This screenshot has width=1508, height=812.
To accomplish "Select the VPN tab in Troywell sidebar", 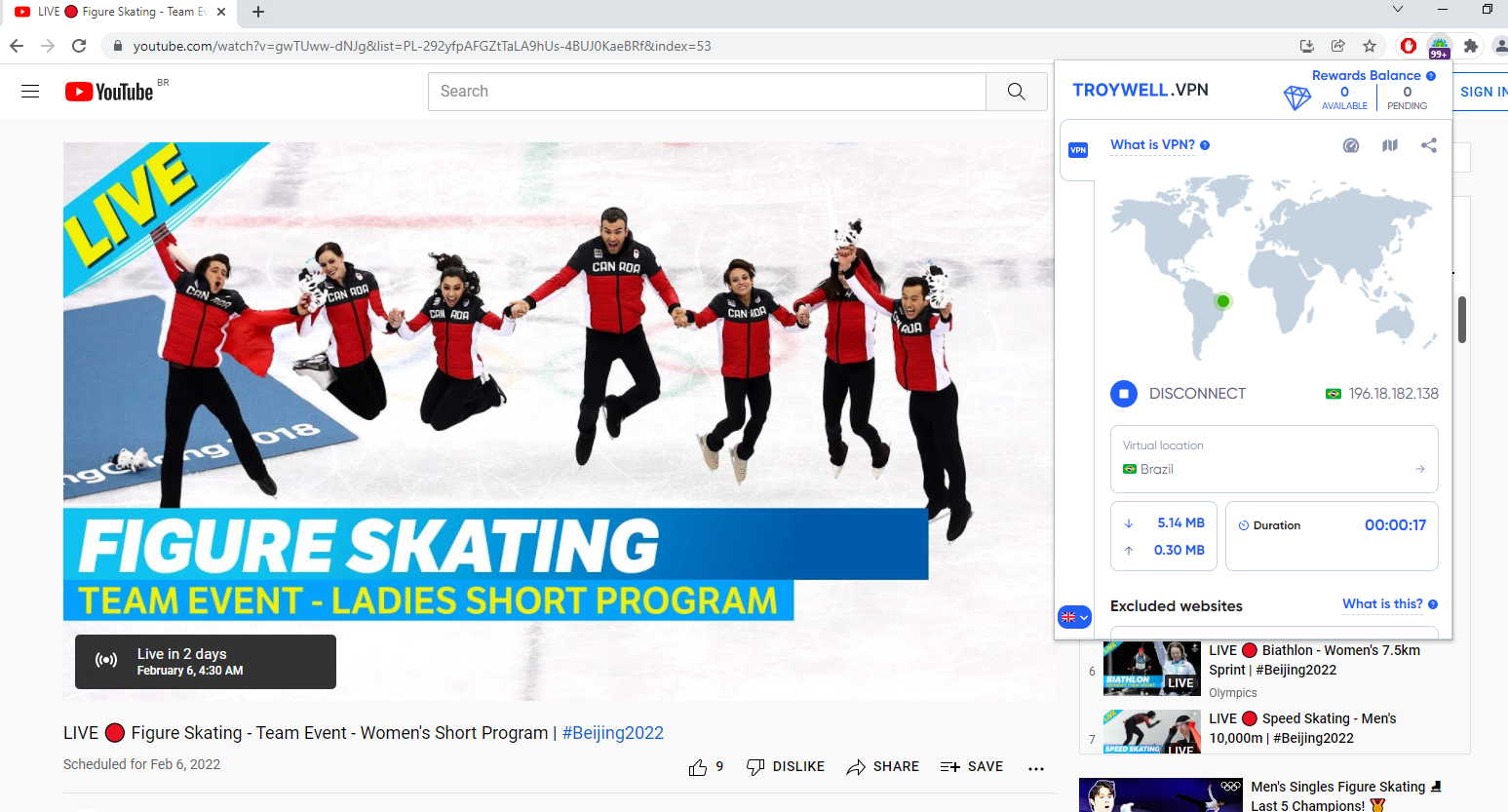I will (1078, 149).
